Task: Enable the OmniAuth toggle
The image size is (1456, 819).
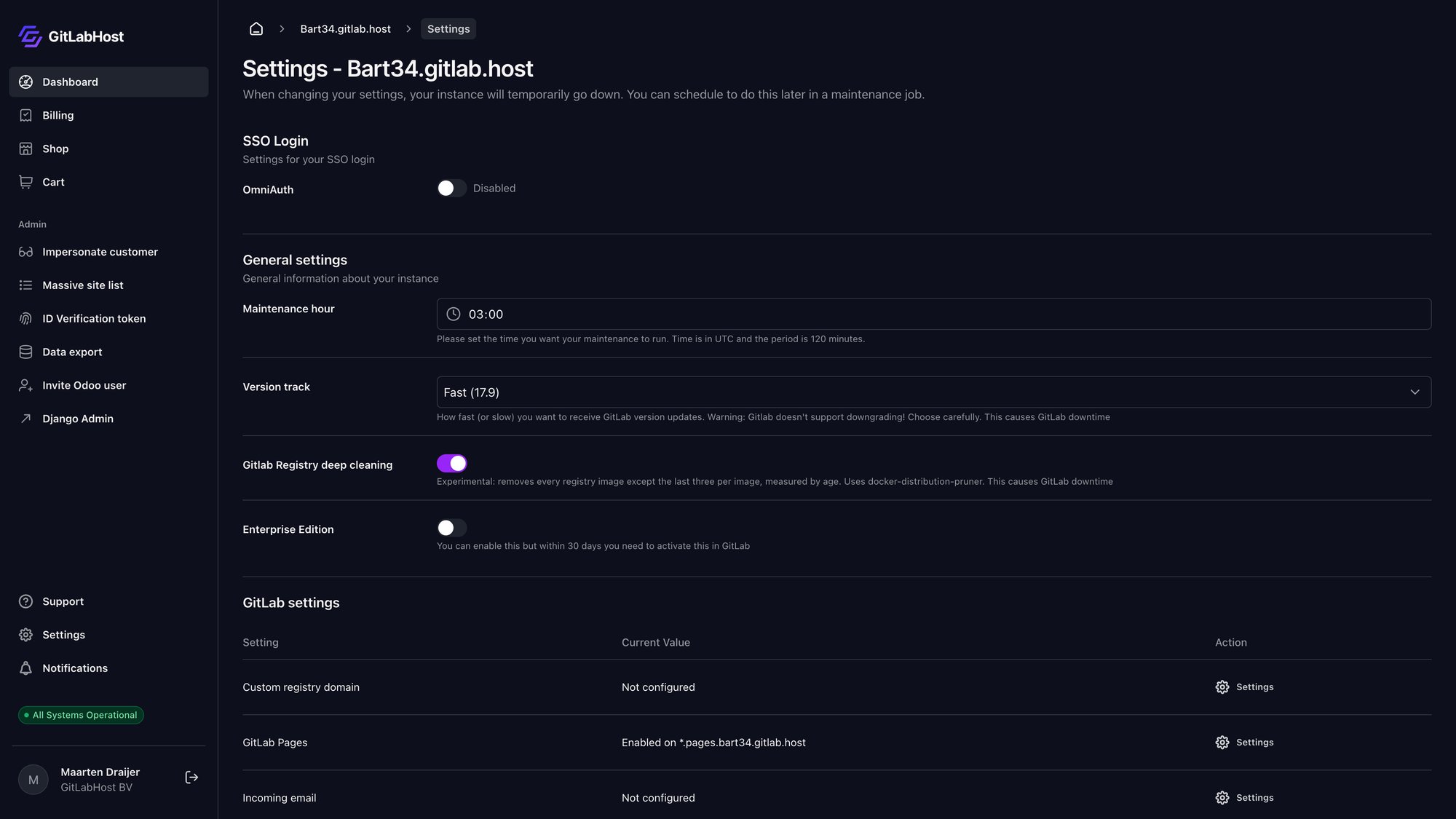Action: [x=451, y=188]
